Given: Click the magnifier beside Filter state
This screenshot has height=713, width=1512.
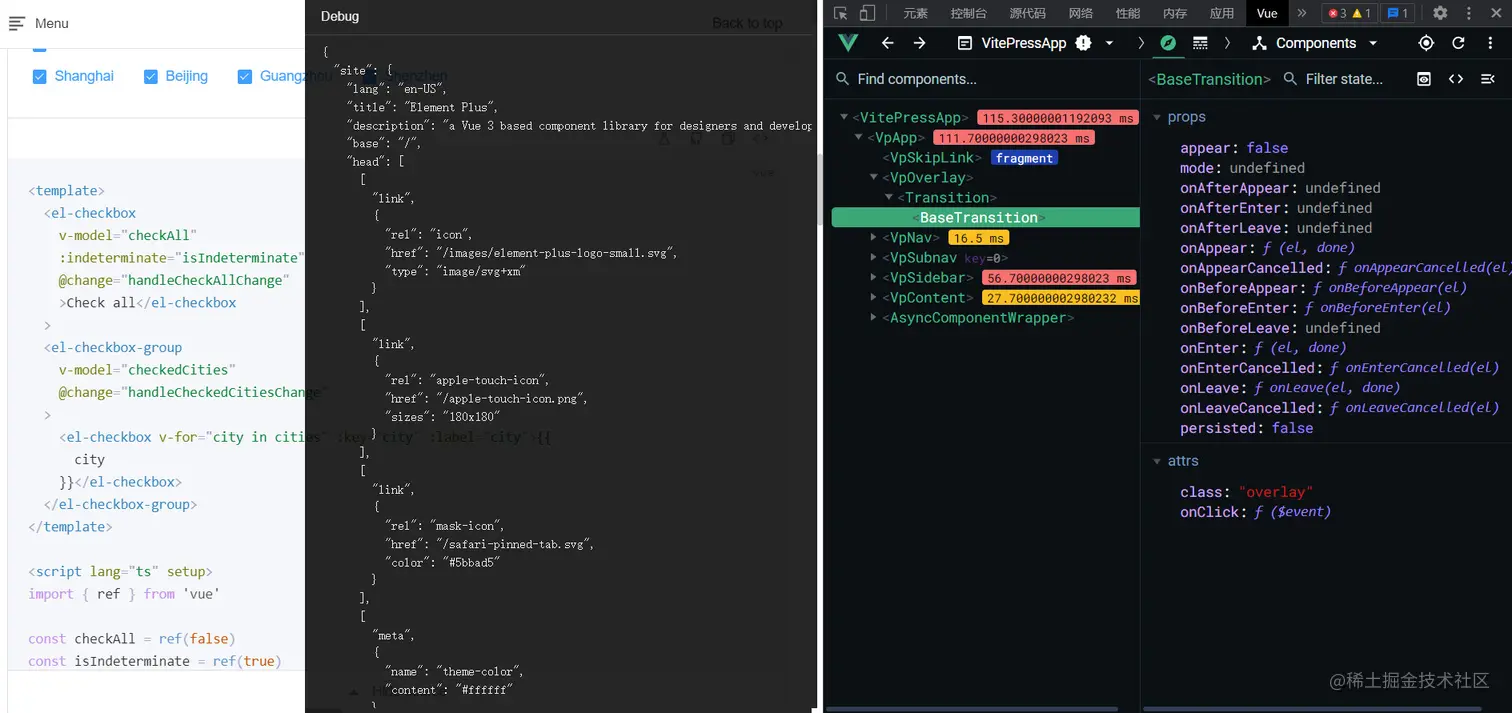Looking at the screenshot, I should pyautogui.click(x=1290, y=79).
